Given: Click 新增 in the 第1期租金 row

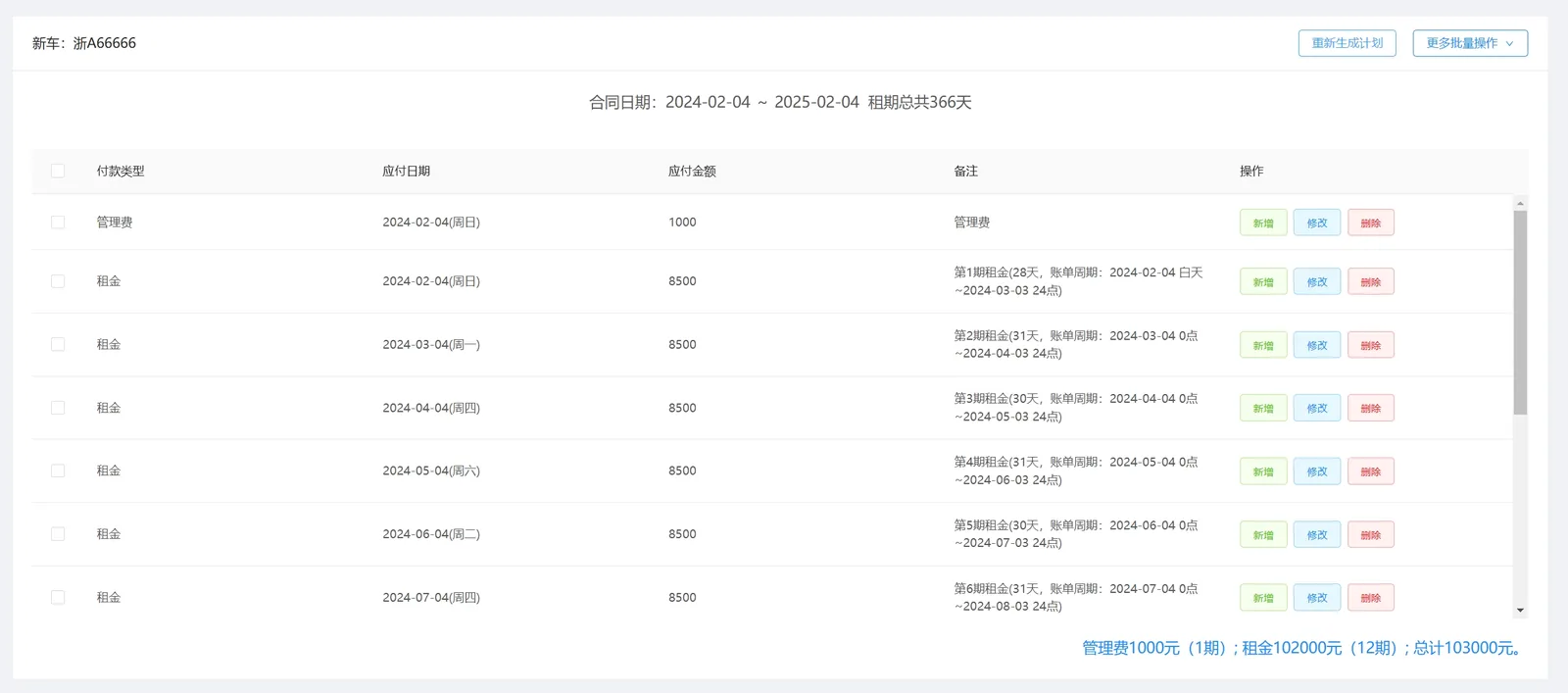Looking at the screenshot, I should pos(1263,281).
